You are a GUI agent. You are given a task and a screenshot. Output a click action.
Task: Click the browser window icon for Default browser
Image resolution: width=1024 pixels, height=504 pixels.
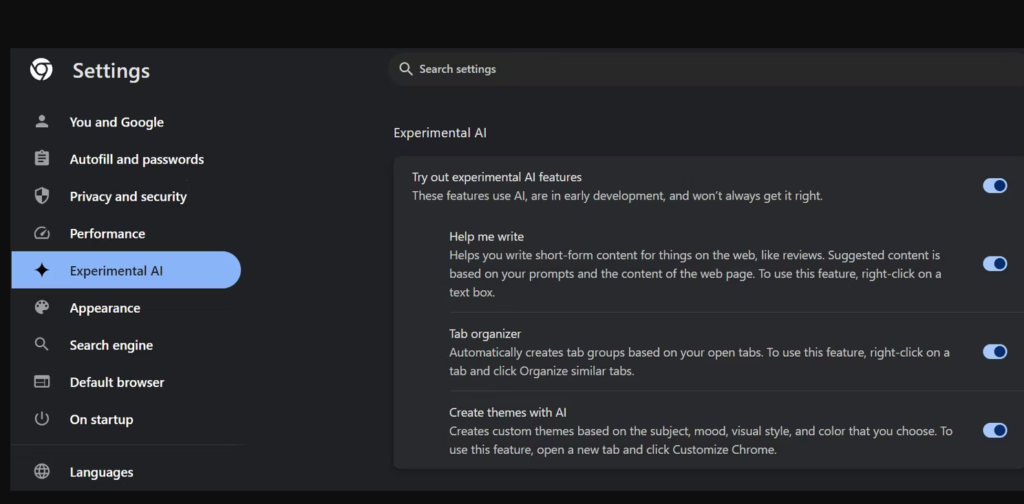[42, 382]
